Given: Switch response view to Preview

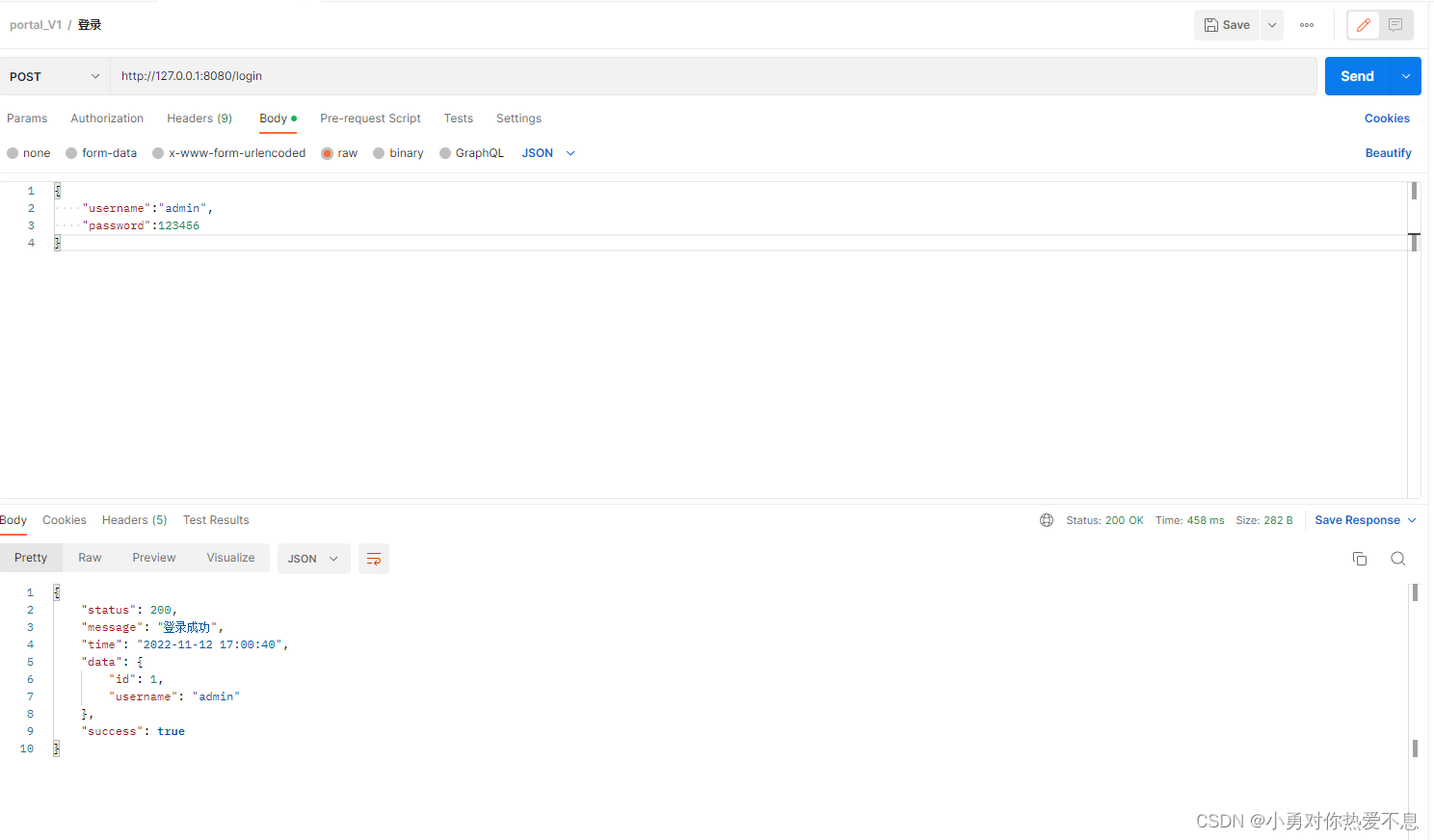Looking at the screenshot, I should 153,557.
